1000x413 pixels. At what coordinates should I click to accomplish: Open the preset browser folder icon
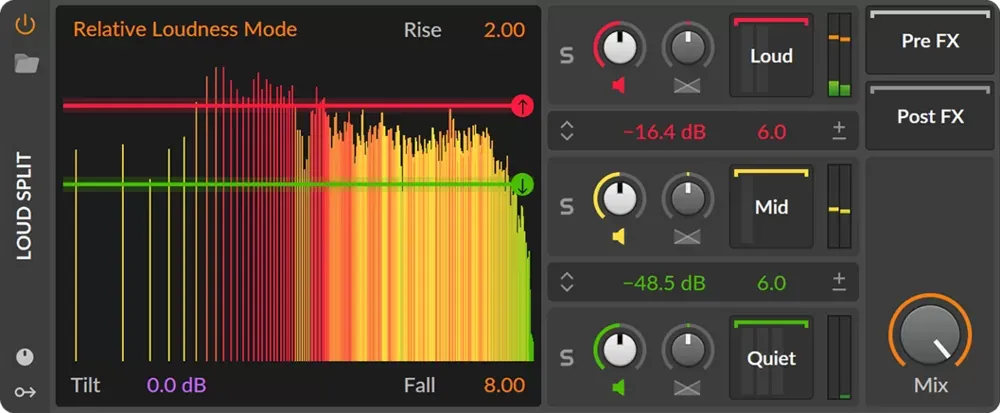[x=26, y=63]
